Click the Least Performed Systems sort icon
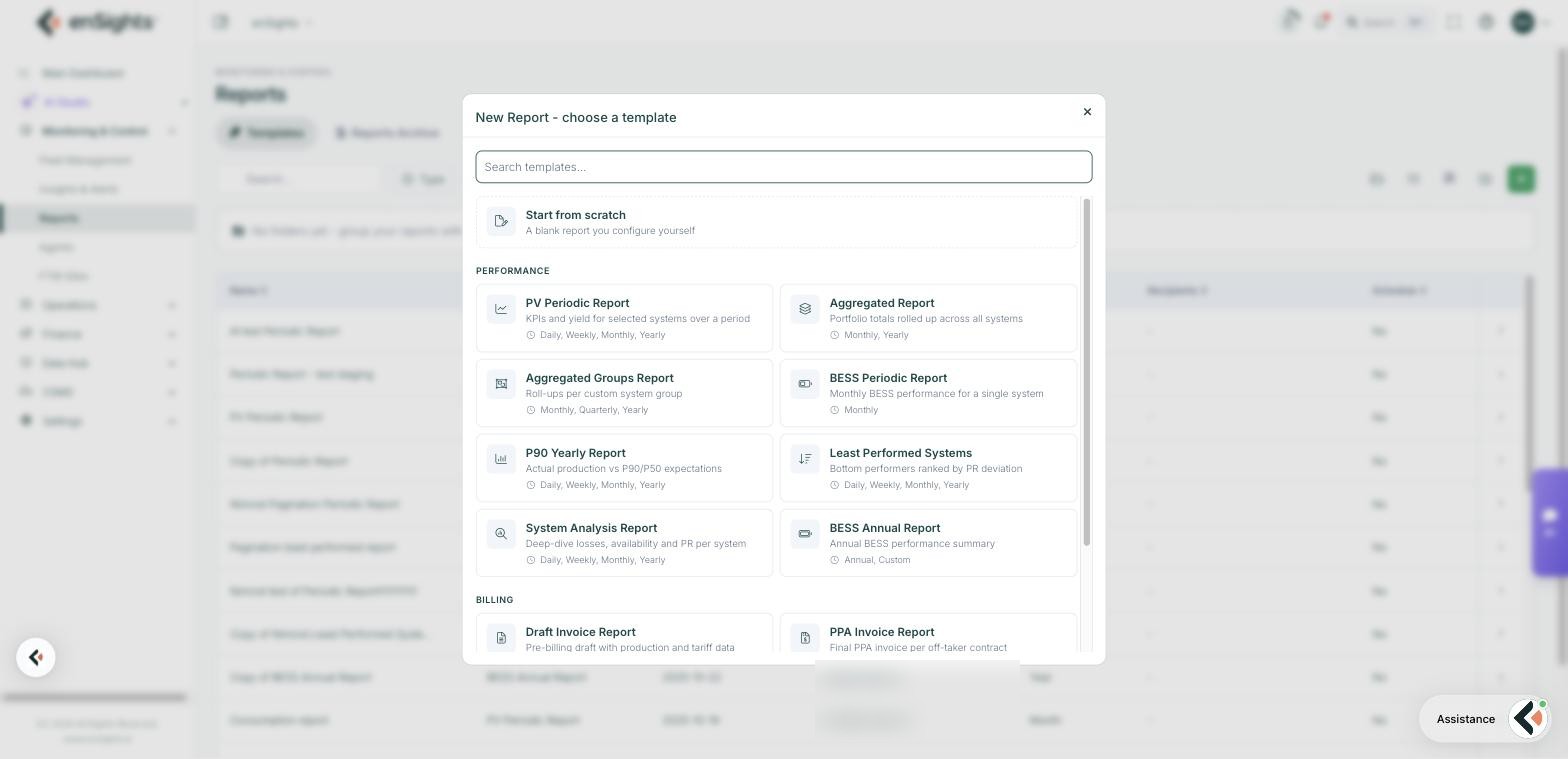This screenshot has width=1568, height=759. coord(805,459)
